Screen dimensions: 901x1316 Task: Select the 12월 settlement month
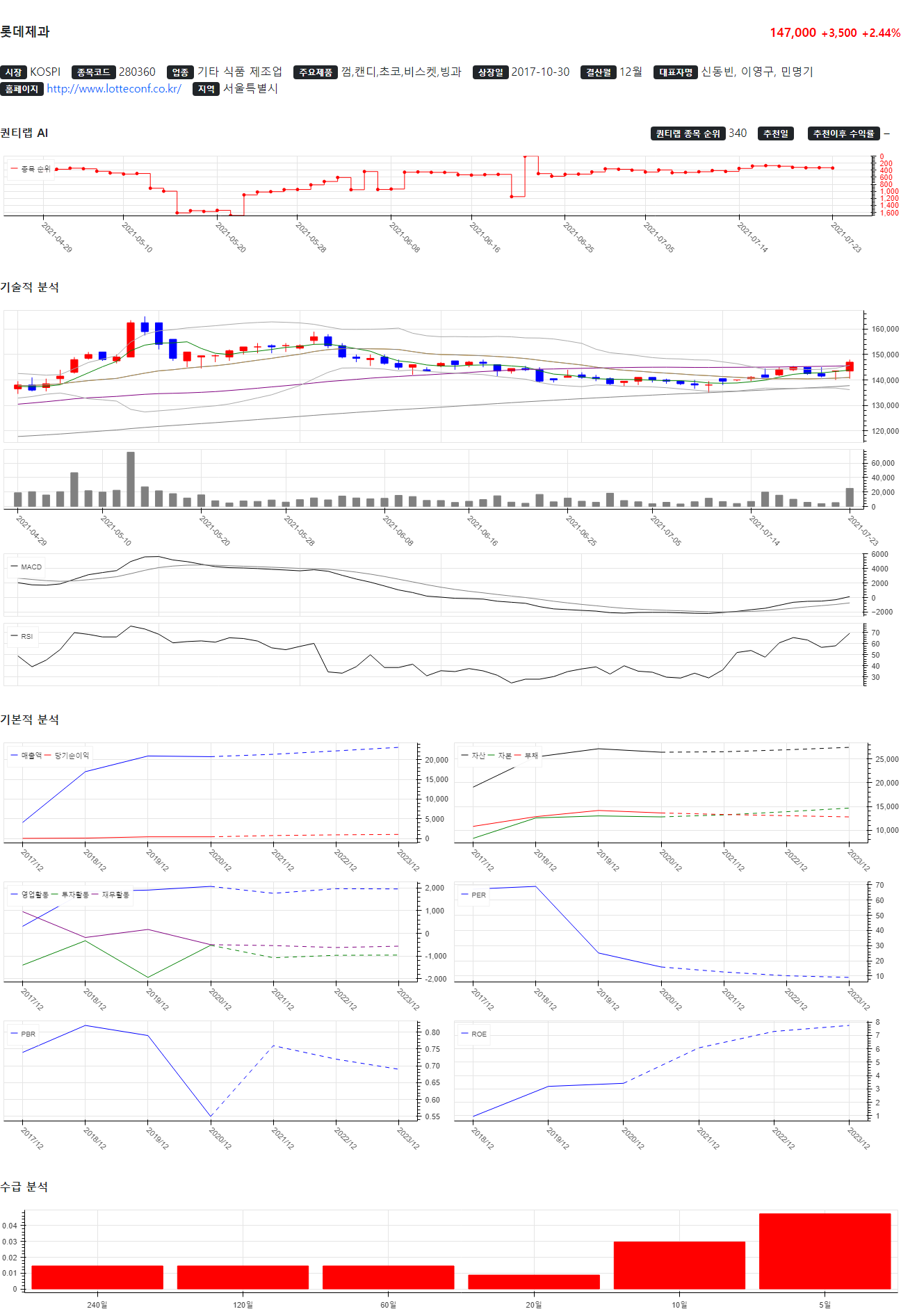pos(631,72)
